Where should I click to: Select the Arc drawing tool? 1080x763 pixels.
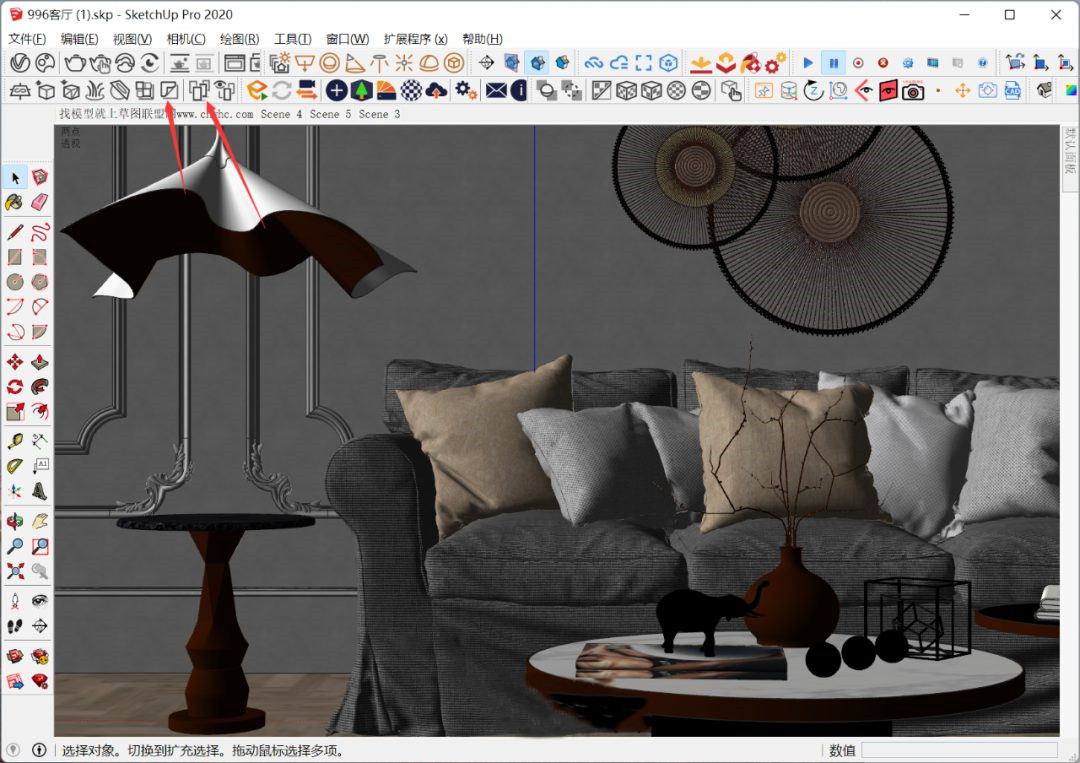tap(14, 306)
